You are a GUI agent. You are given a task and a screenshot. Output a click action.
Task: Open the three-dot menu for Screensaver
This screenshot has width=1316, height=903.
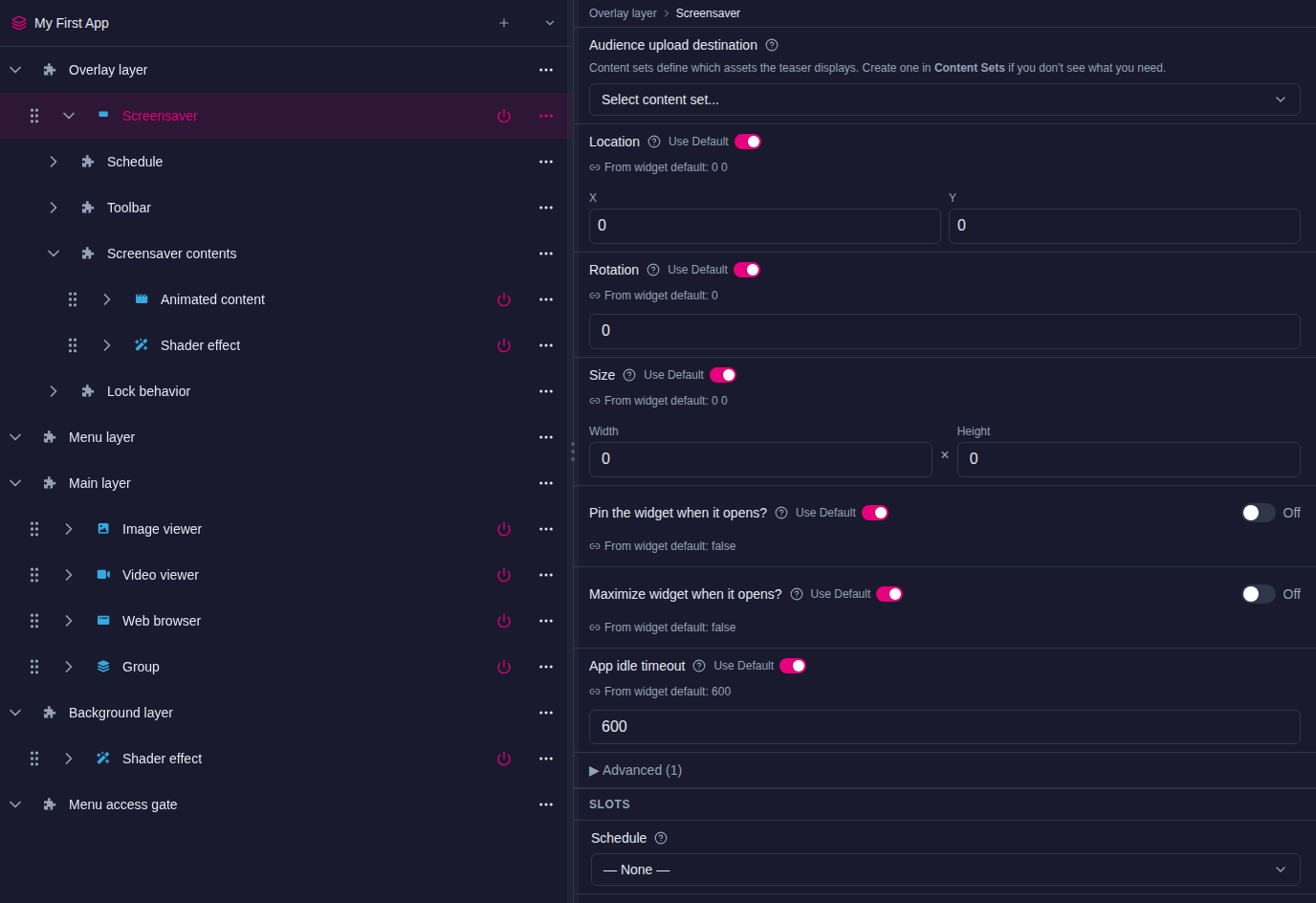tap(546, 116)
